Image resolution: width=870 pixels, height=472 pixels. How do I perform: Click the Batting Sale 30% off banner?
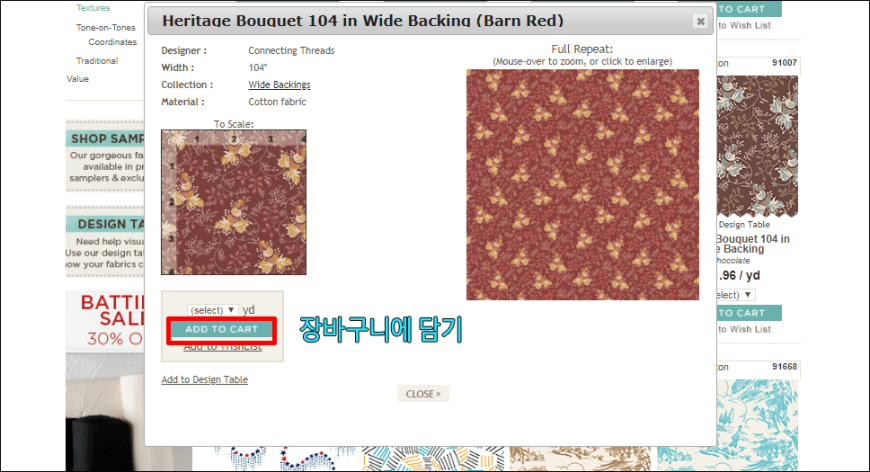105,322
